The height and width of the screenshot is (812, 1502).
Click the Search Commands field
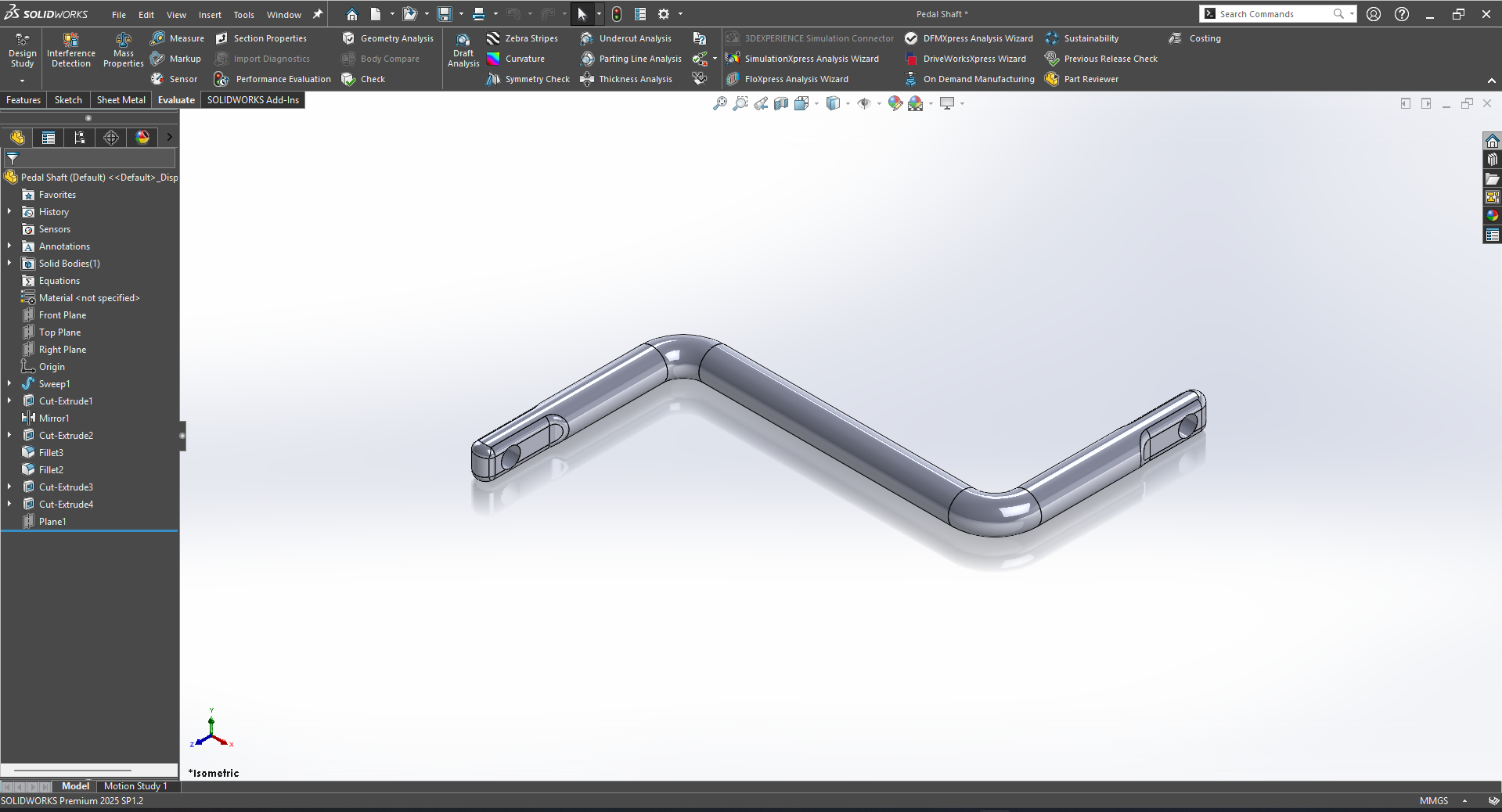coord(1273,14)
